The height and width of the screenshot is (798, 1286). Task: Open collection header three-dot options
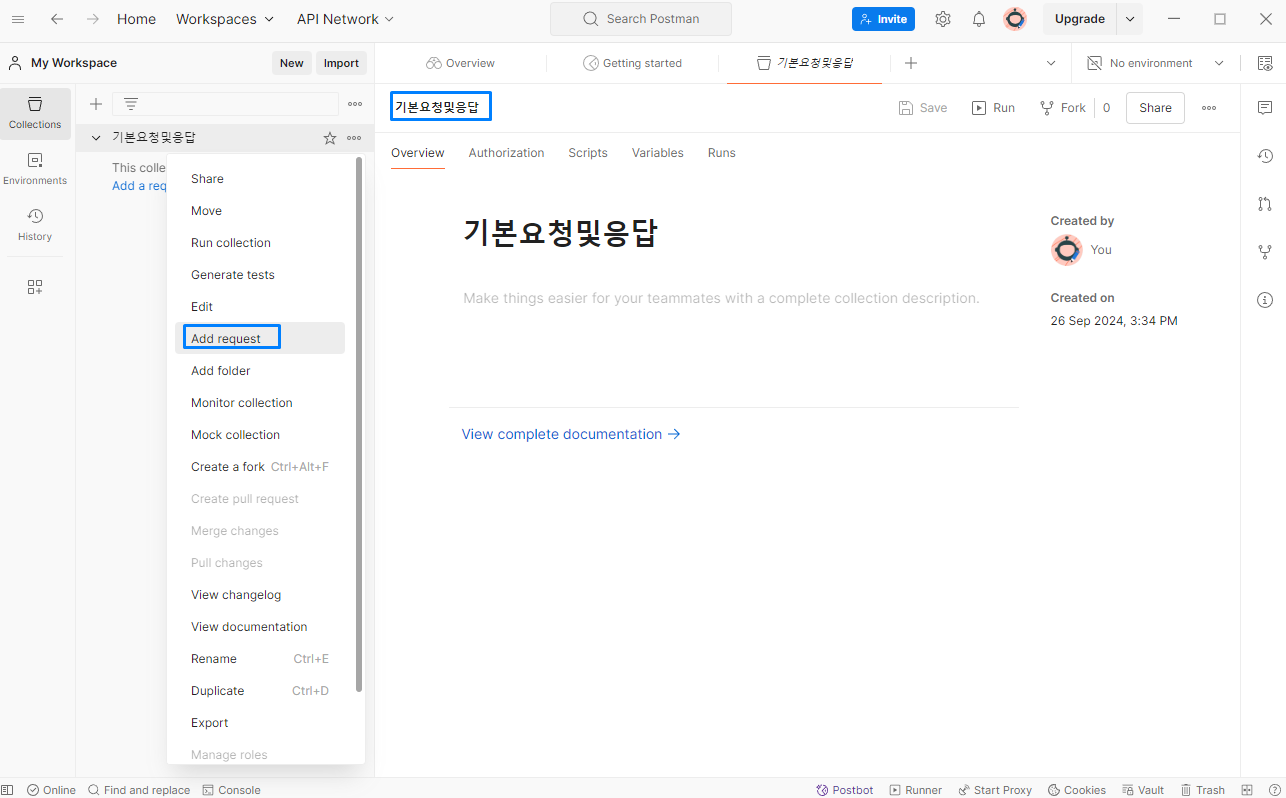pyautogui.click(x=1209, y=108)
